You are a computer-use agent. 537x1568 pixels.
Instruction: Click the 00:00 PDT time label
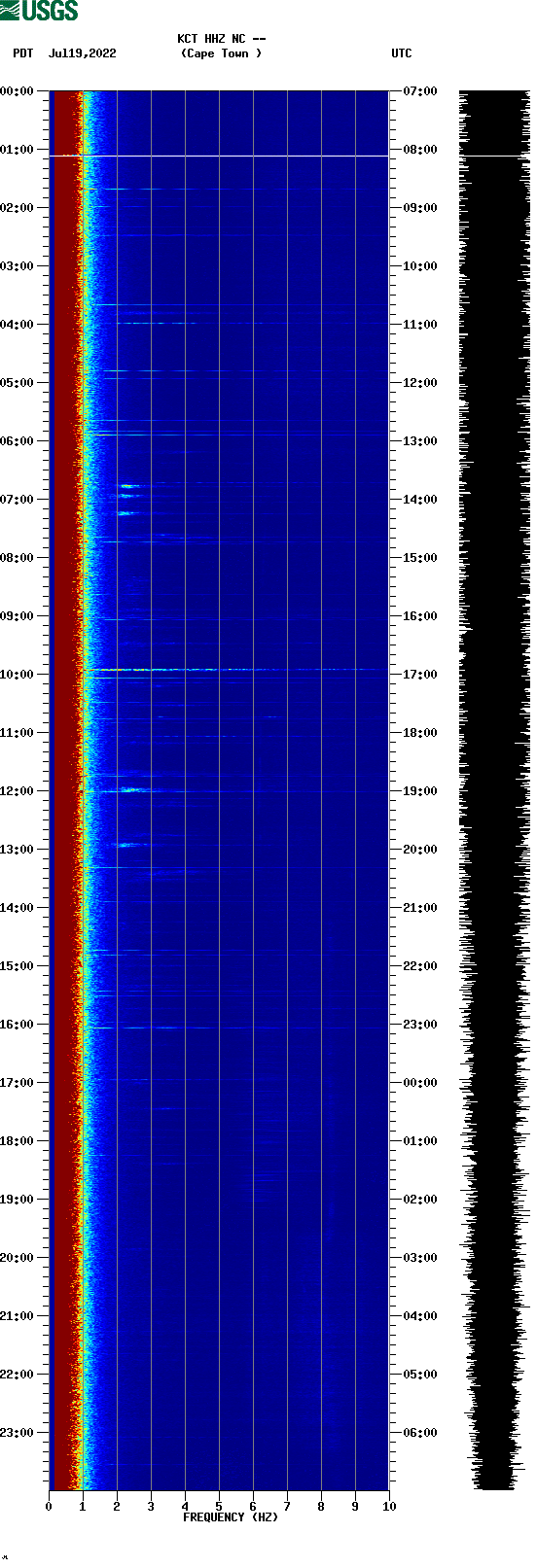pos(18,91)
